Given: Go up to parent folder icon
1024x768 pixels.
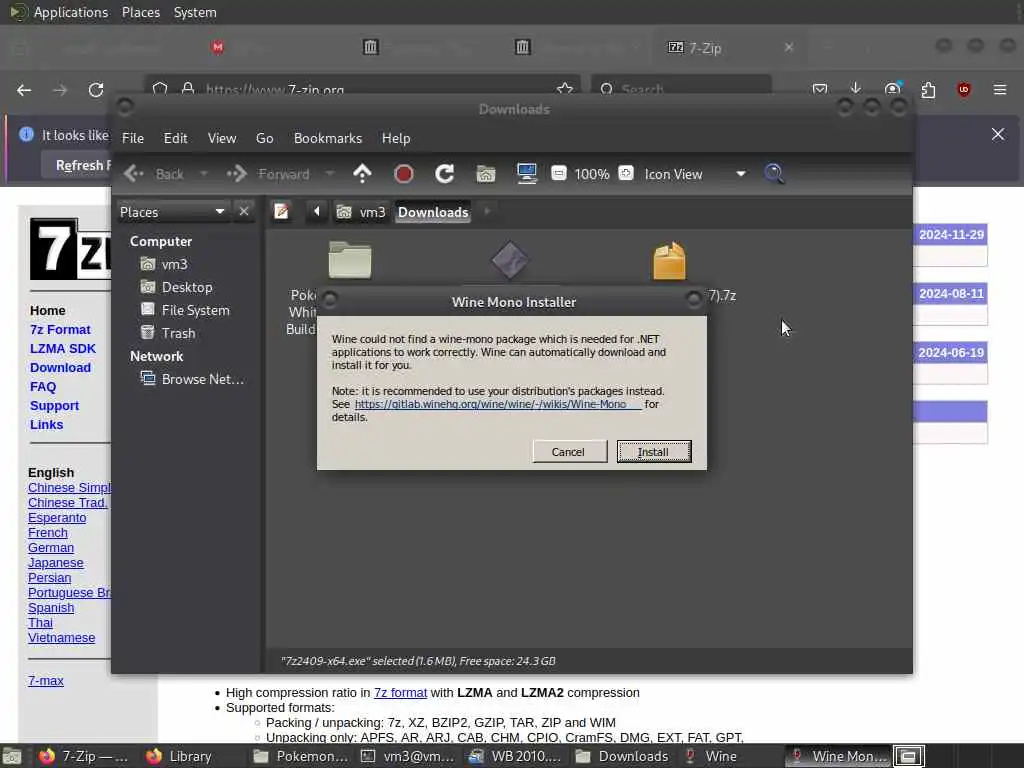Looking at the screenshot, I should pyautogui.click(x=362, y=174).
